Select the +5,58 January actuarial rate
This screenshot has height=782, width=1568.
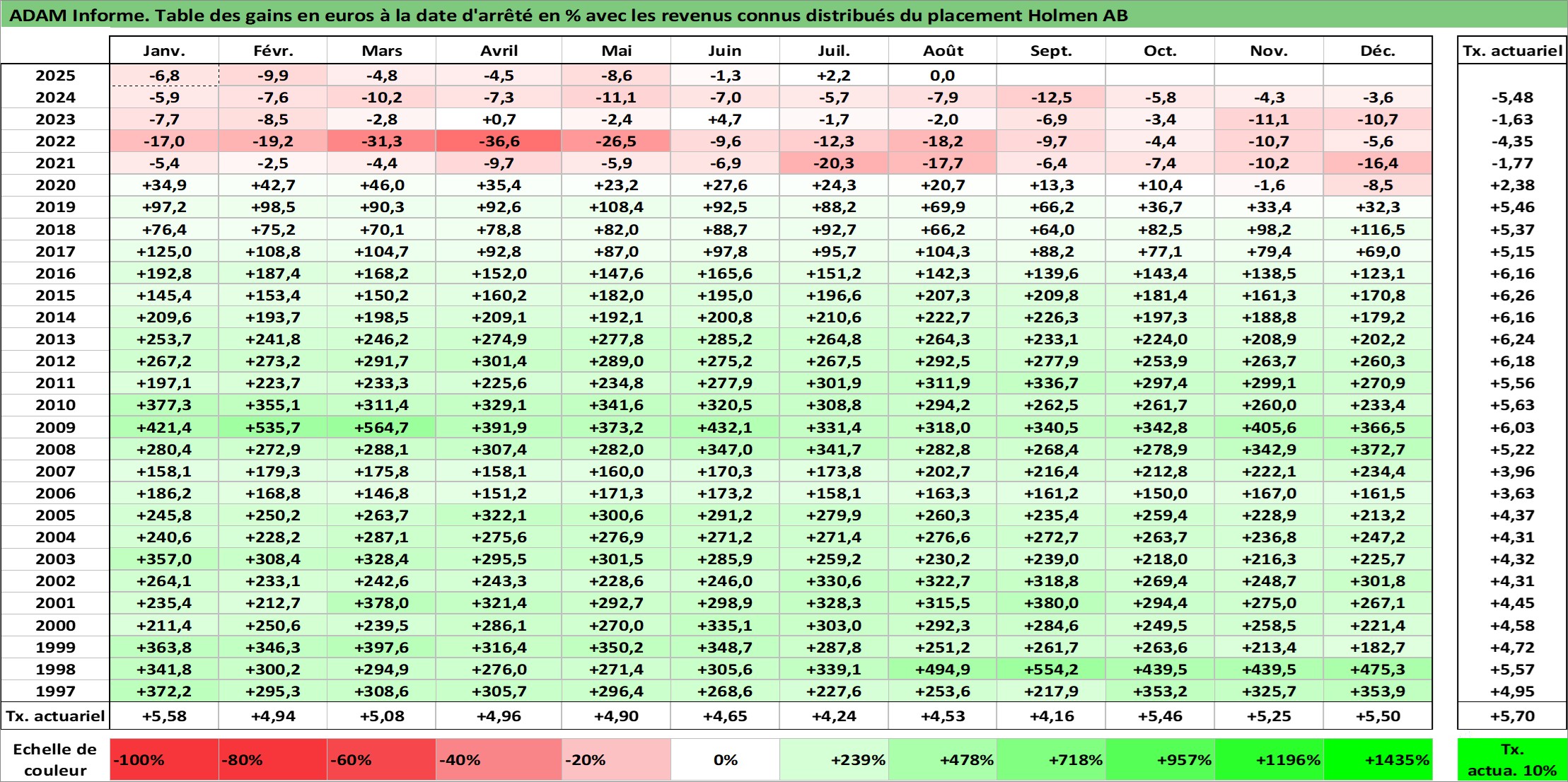[x=164, y=716]
